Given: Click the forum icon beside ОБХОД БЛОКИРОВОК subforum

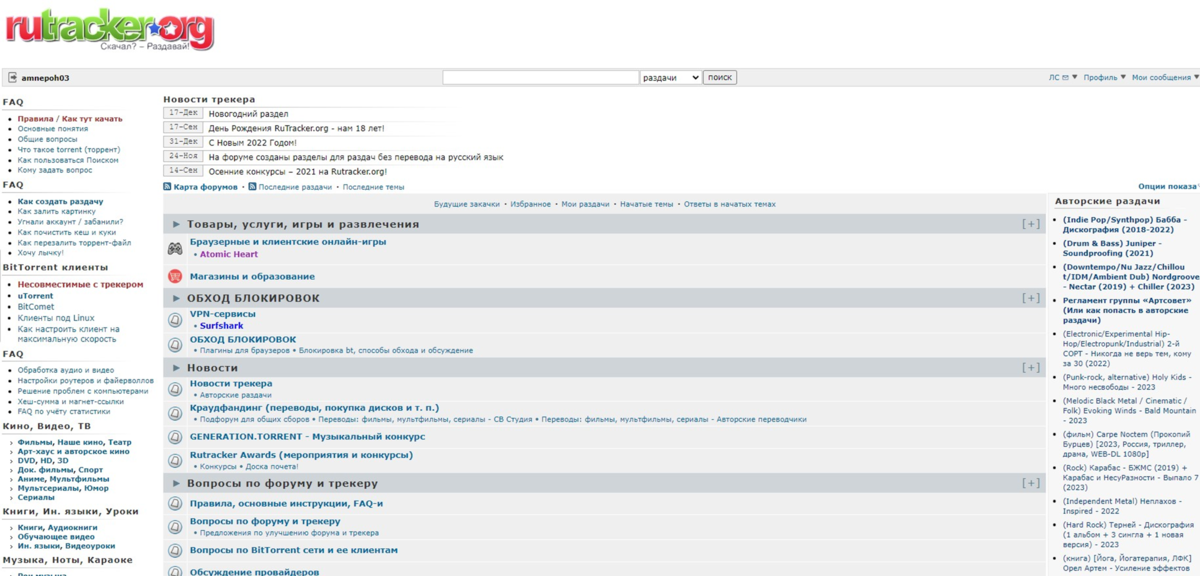Looking at the screenshot, I should 175,344.
